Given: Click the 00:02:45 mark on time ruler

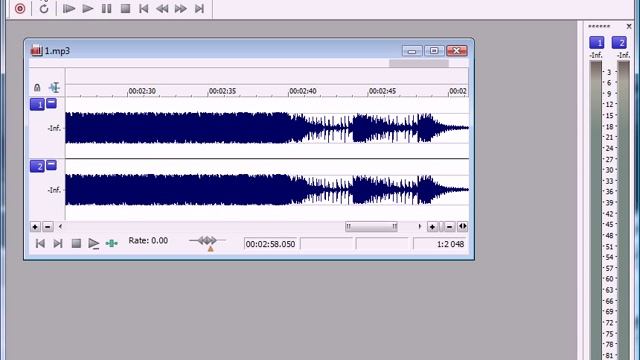Looking at the screenshot, I should click(382, 91).
